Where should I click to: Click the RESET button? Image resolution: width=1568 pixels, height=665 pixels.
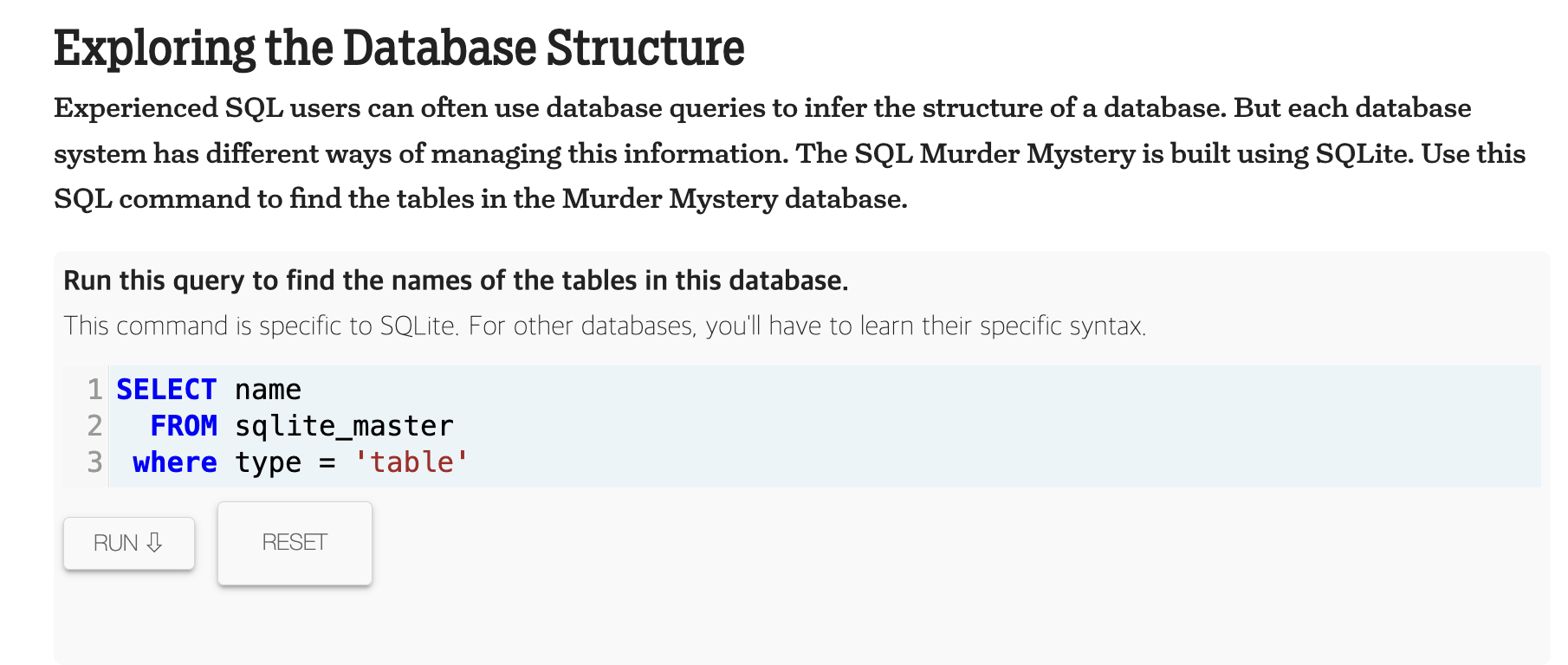coord(295,543)
